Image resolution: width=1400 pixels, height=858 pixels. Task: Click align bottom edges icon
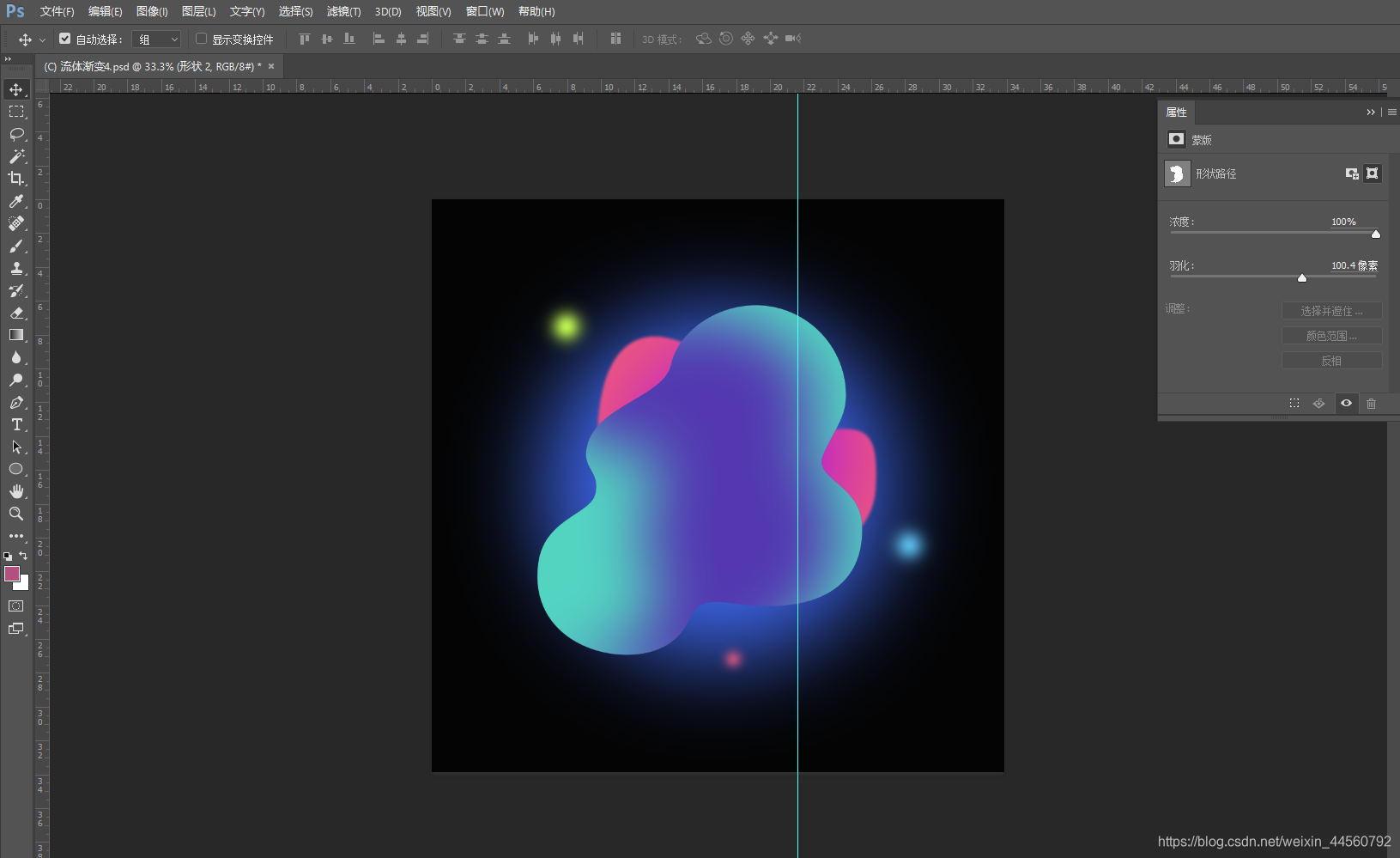pyautogui.click(x=348, y=39)
